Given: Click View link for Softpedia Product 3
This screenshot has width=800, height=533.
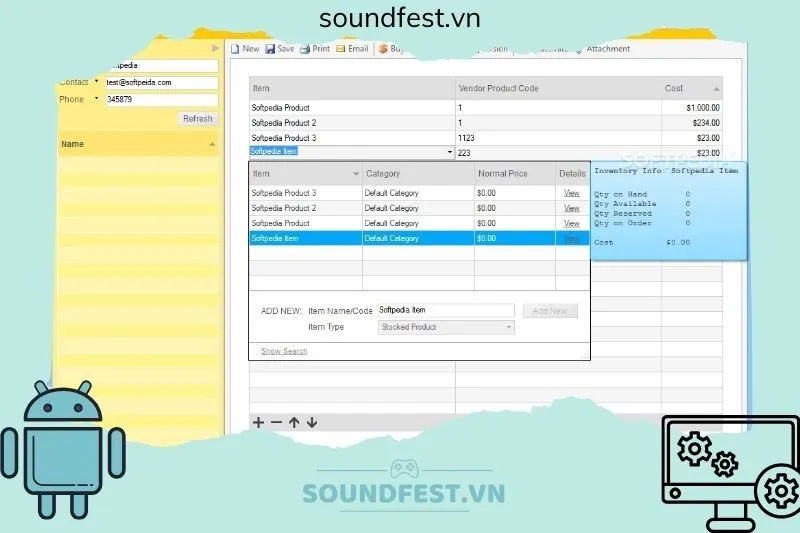Looking at the screenshot, I should (571, 193).
